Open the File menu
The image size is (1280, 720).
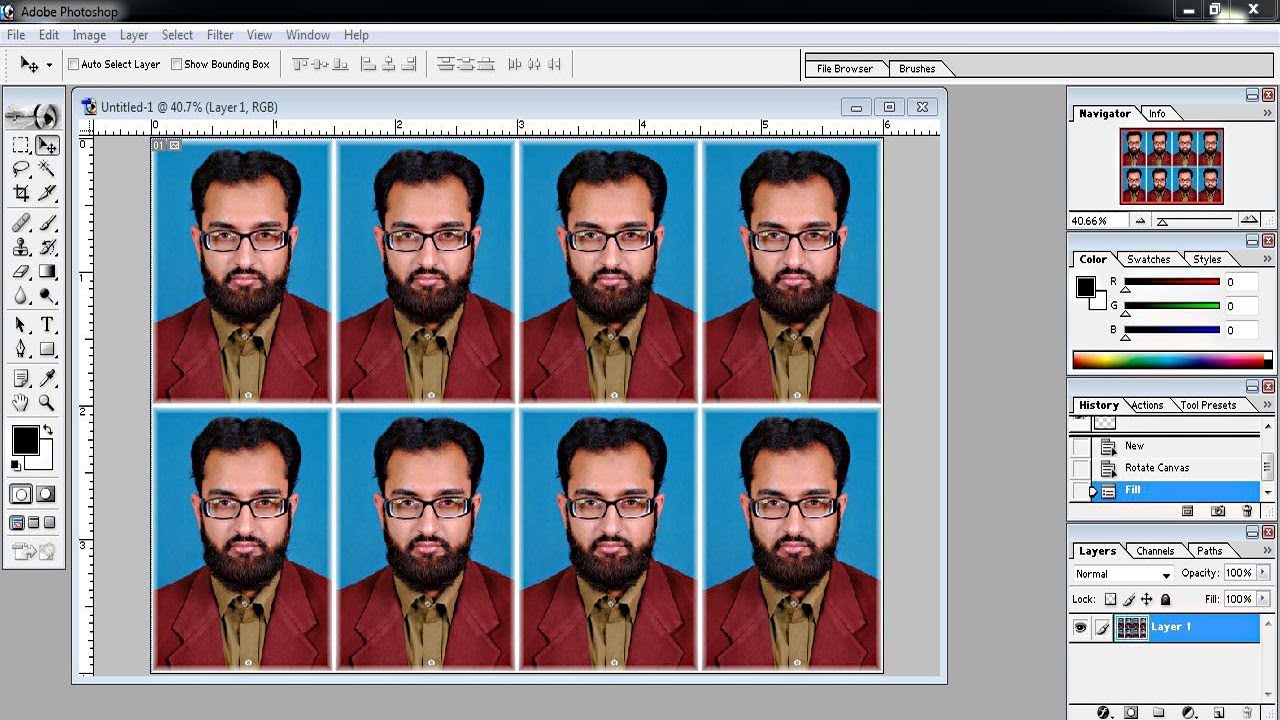(16, 35)
